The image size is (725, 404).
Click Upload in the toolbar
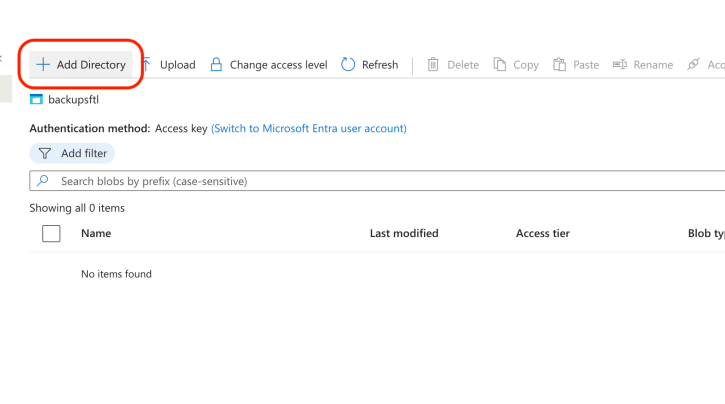tap(168, 65)
